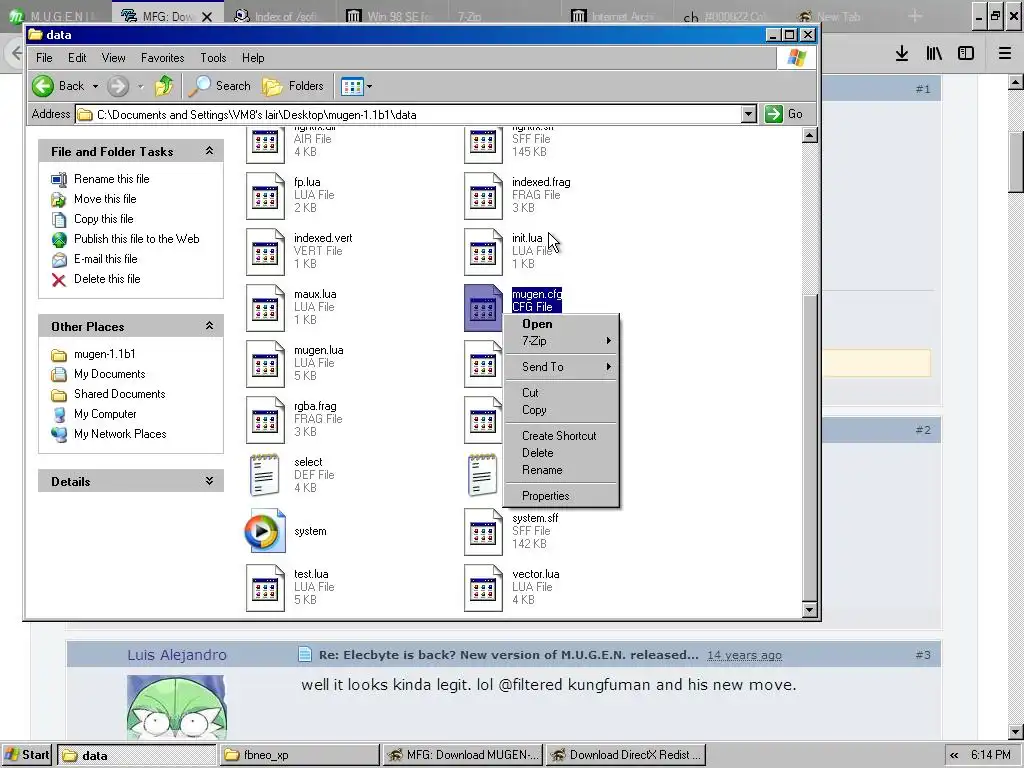Choose Copy in the context menu

pyautogui.click(x=562, y=410)
